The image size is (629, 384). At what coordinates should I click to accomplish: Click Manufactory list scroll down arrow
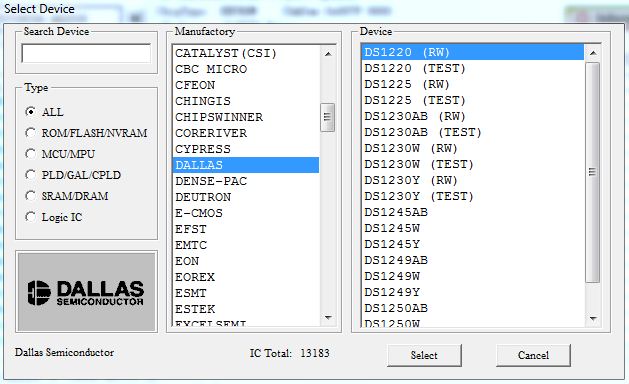click(x=328, y=318)
